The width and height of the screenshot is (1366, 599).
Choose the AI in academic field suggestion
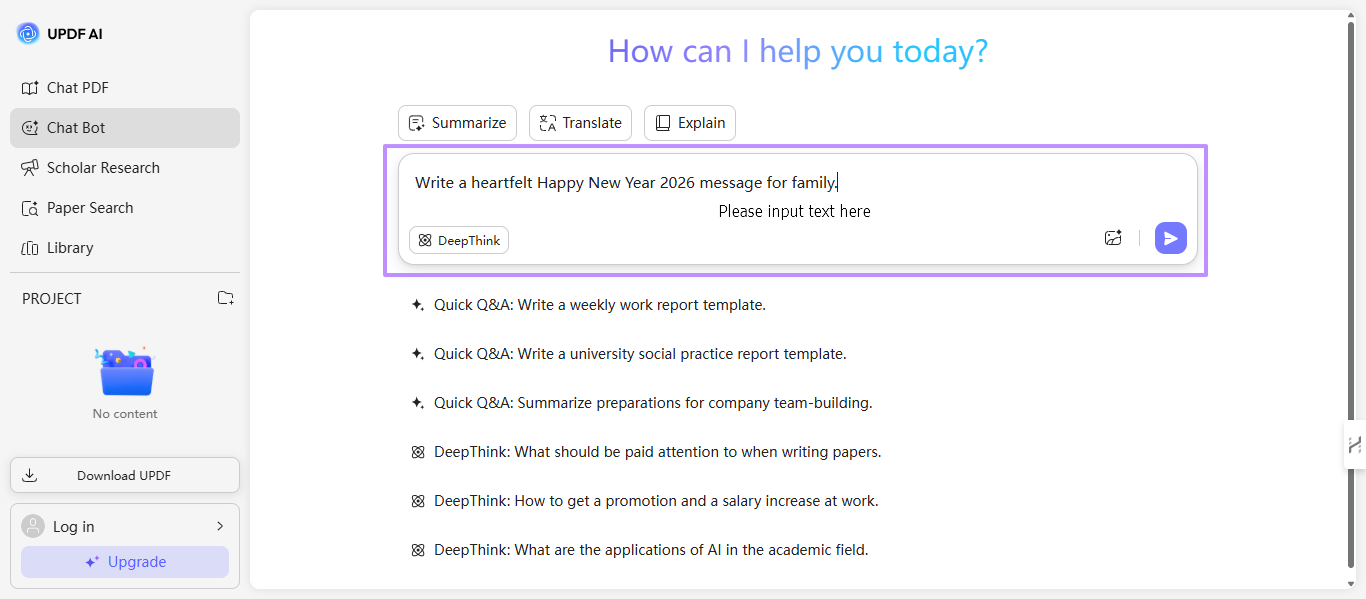650,550
